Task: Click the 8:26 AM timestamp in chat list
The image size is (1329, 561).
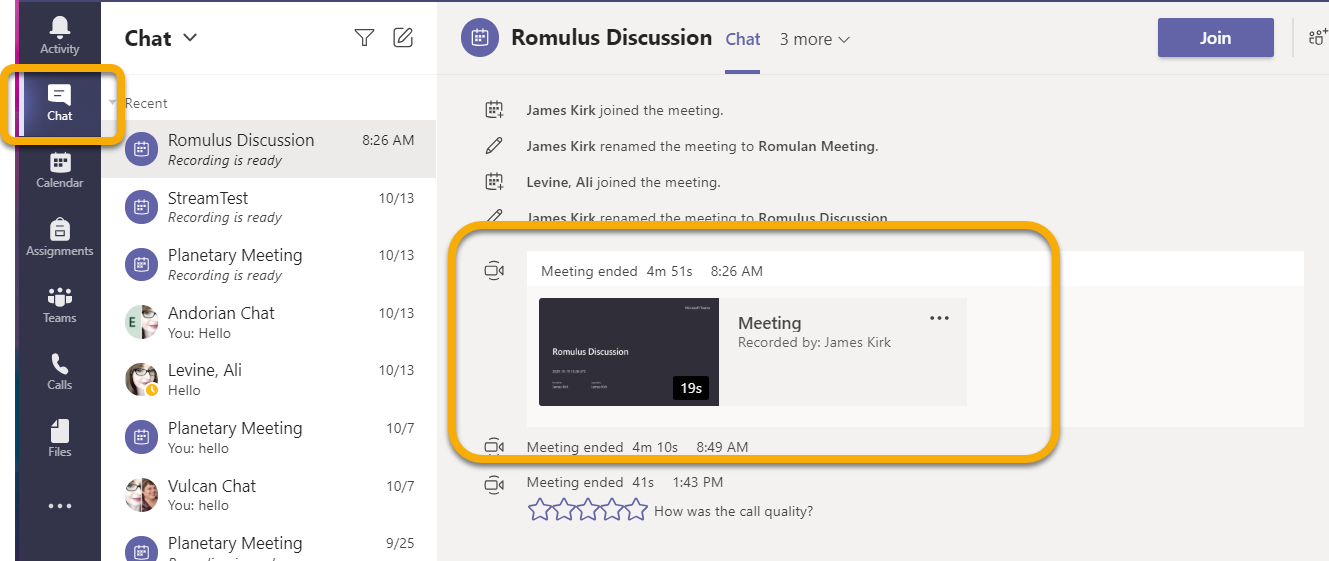Action: click(388, 140)
